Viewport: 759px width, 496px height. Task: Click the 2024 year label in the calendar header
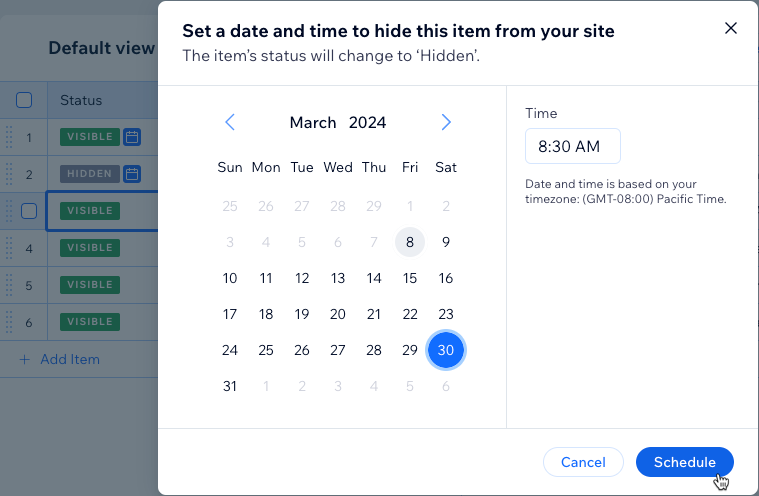tap(367, 122)
